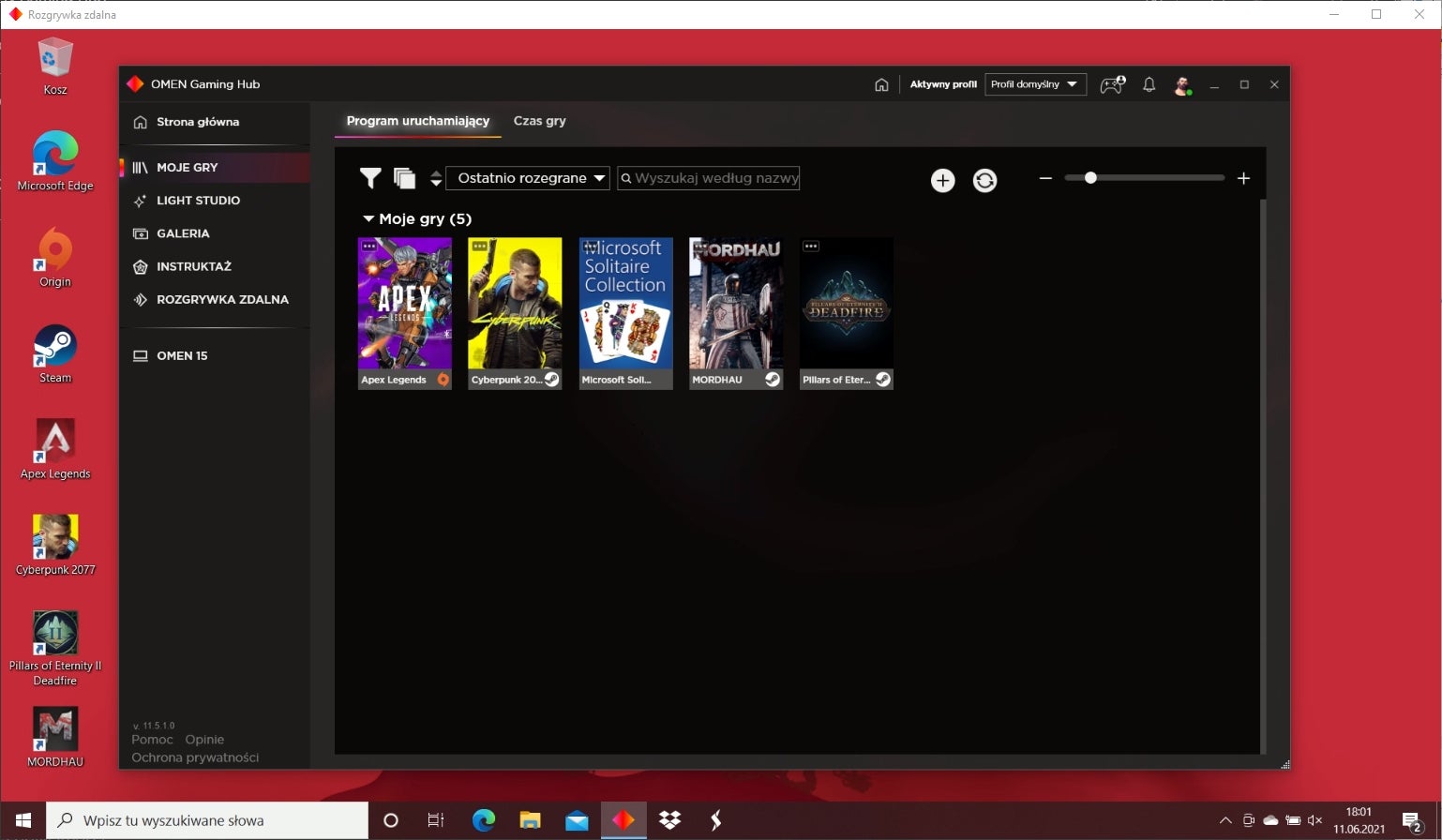The width and height of the screenshot is (1442, 840).
Task: Click the Windows taskbar search box
Action: (207, 820)
